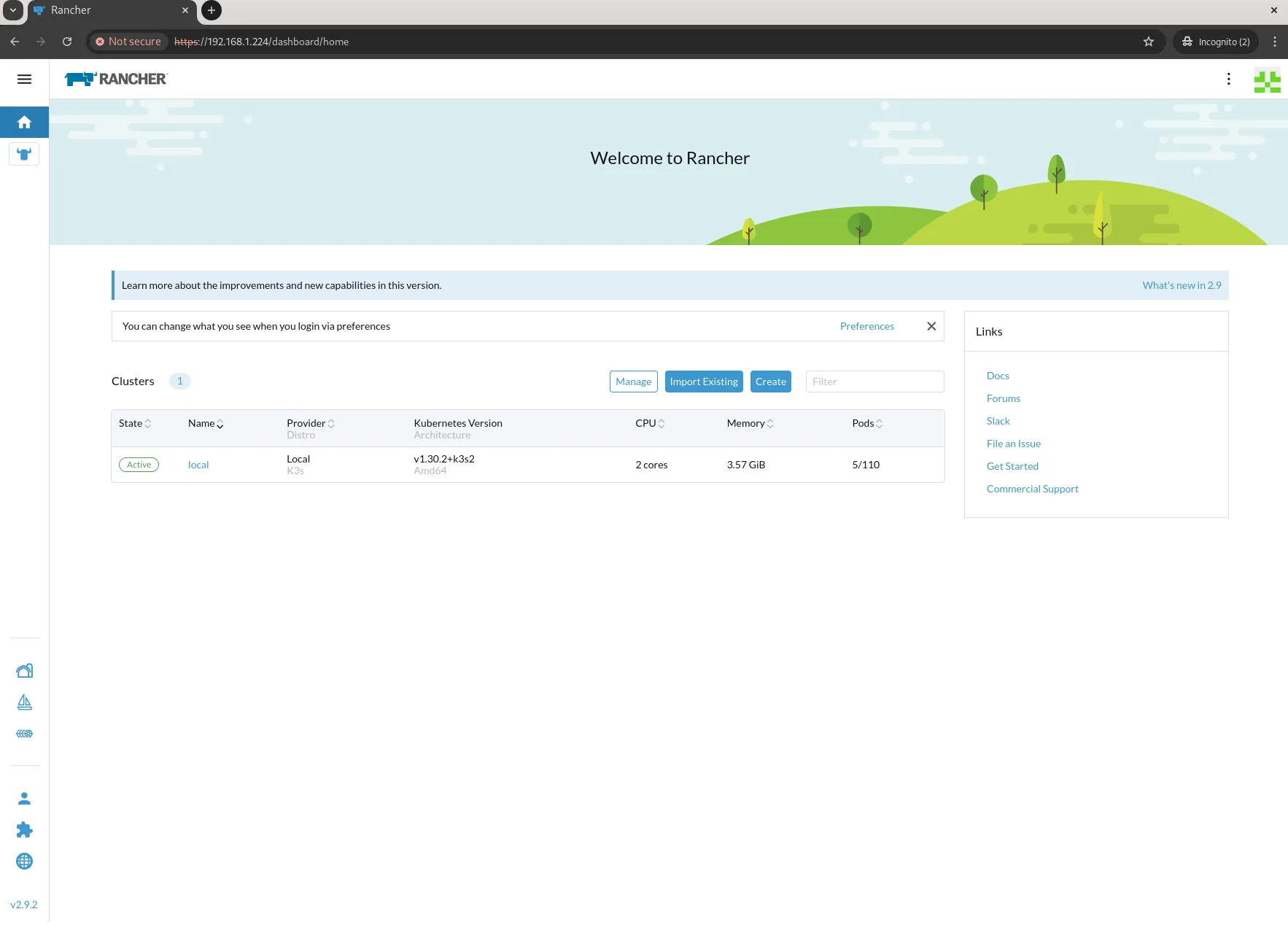Open a new browser tab
This screenshot has width=1288, height=925.
point(212,10)
